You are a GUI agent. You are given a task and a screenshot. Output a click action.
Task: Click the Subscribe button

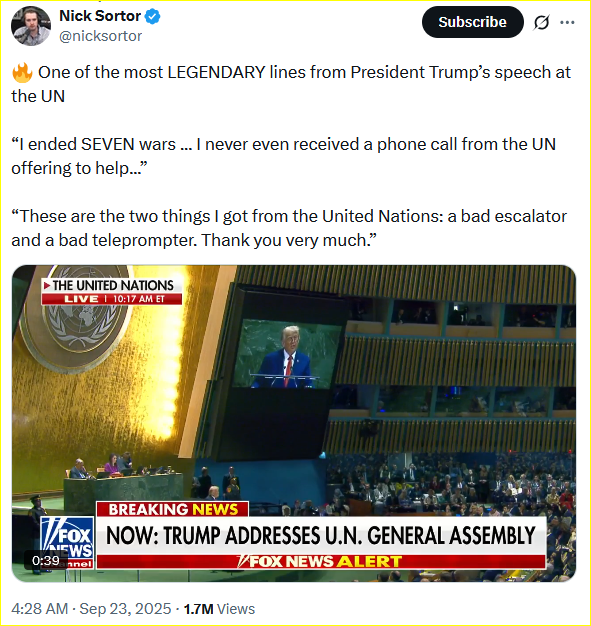point(472,22)
